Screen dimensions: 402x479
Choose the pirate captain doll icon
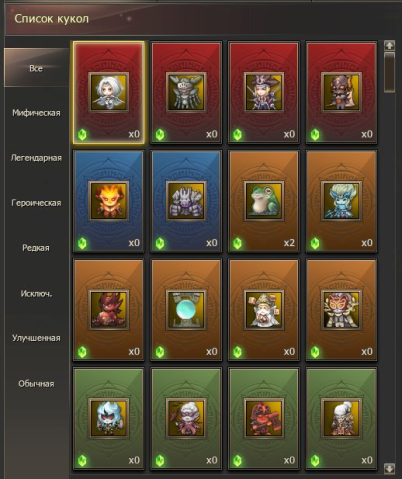[264, 92]
